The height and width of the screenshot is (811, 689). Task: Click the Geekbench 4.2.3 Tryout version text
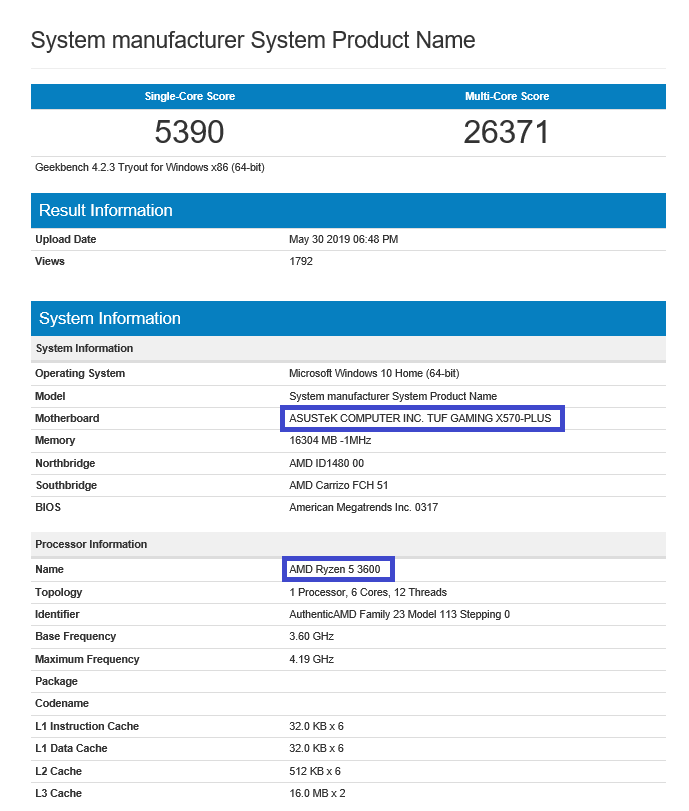(150, 167)
